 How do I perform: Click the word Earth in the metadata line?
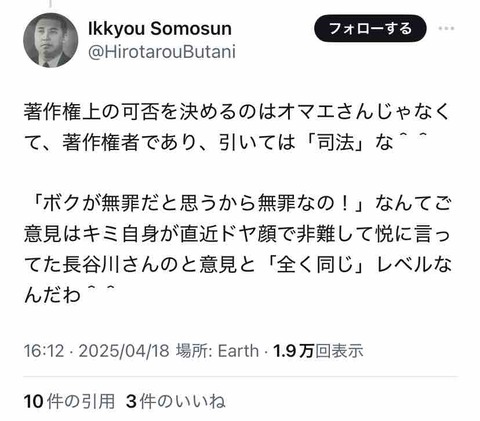tap(238, 351)
